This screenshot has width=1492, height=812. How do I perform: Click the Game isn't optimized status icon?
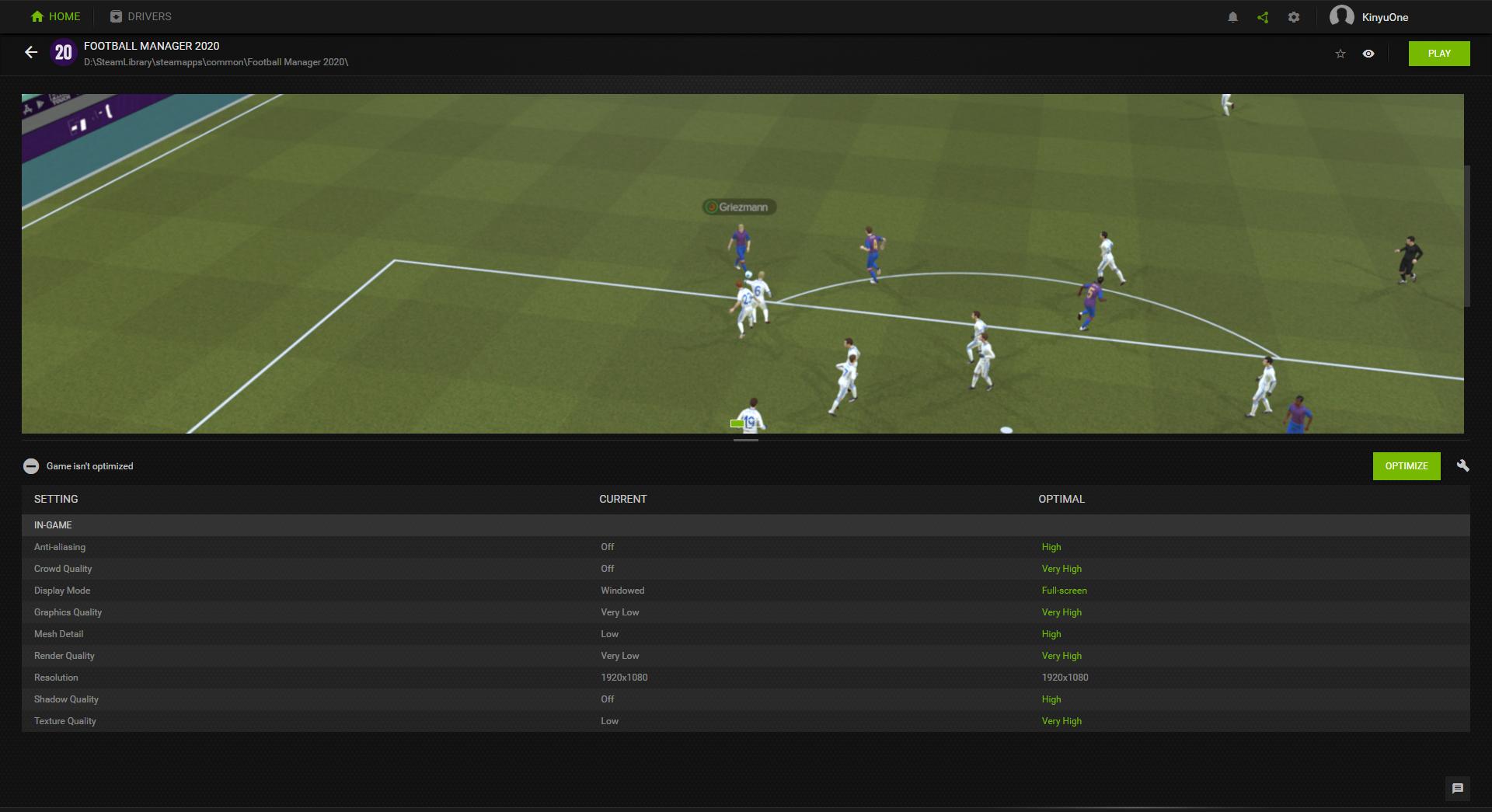coord(31,466)
